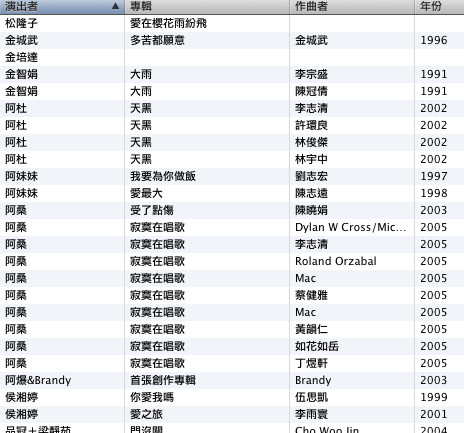Select the 金城武 多苦都願意 row
464x433 pixels.
point(232,40)
